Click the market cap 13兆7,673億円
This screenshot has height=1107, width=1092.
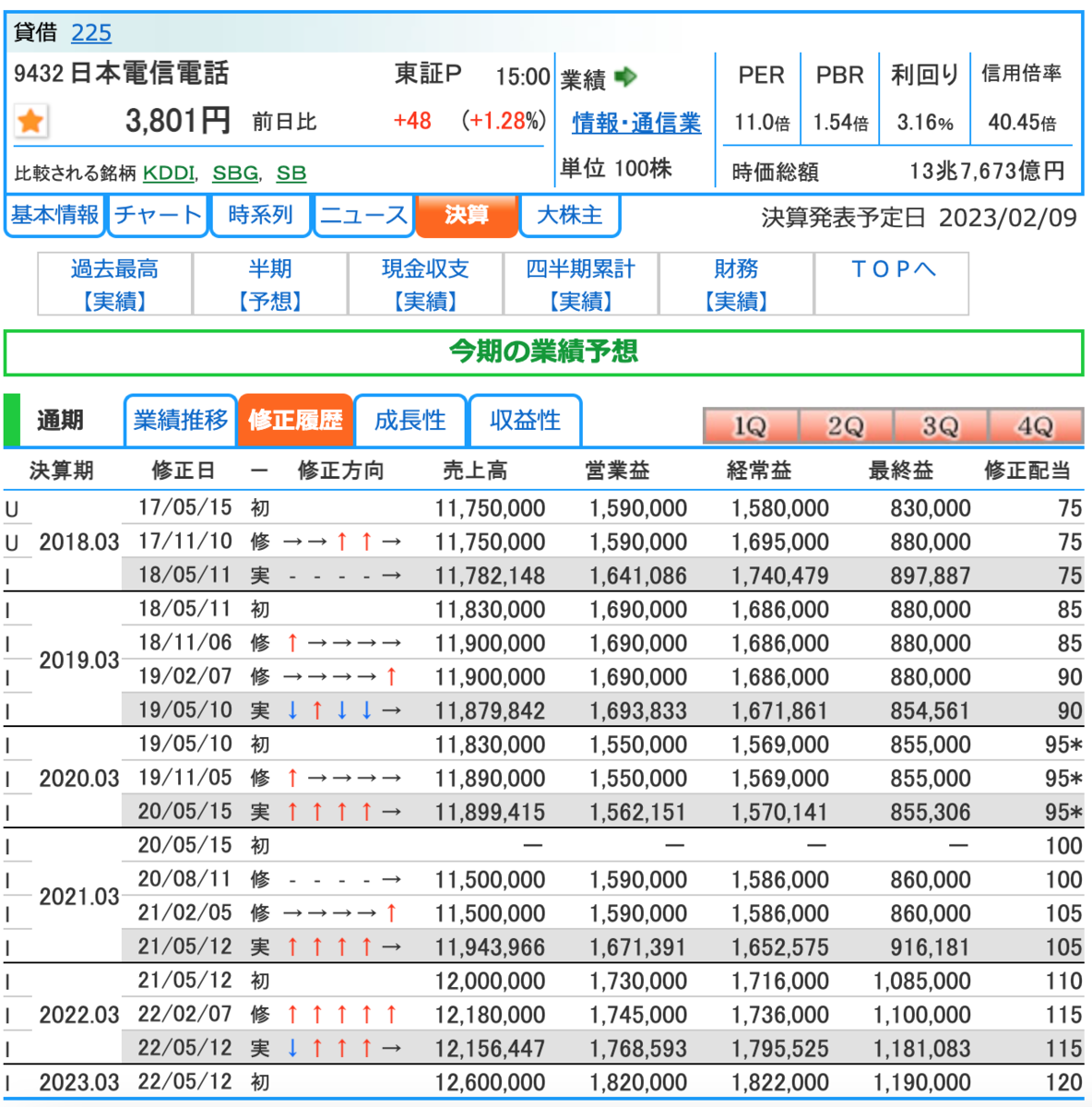(x=987, y=172)
